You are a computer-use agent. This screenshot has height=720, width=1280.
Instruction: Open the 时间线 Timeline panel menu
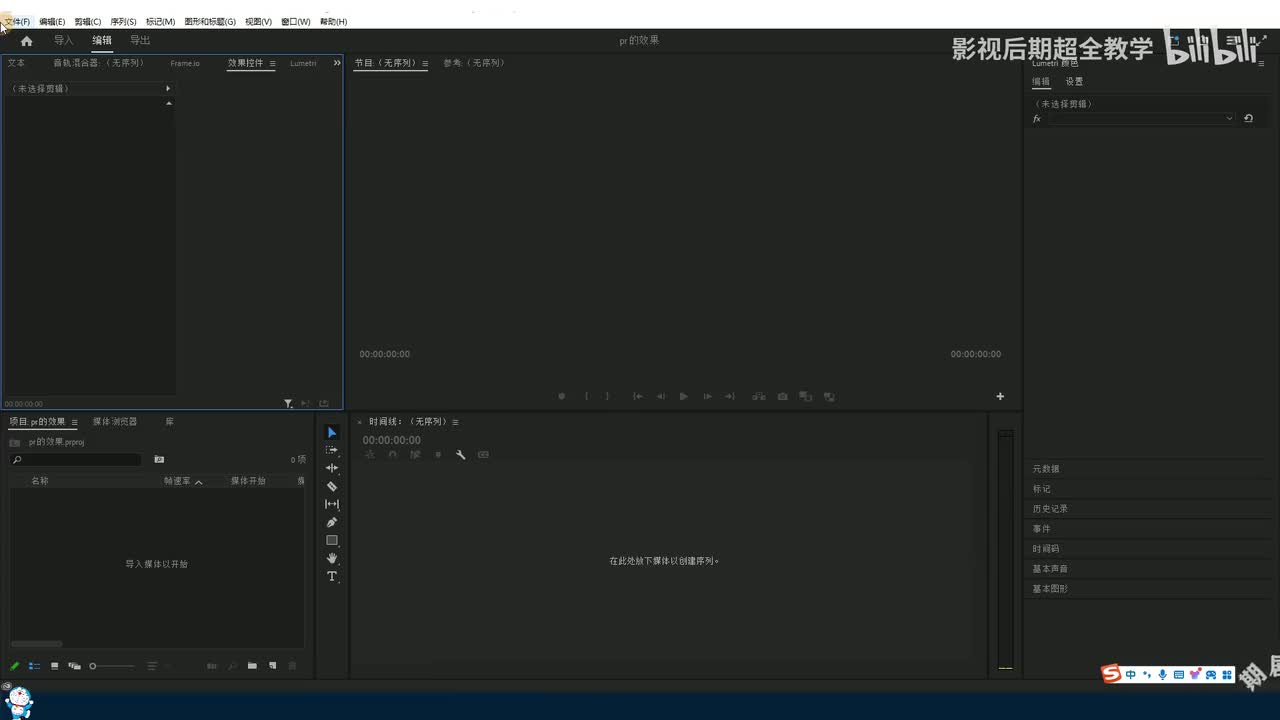pyautogui.click(x=456, y=422)
